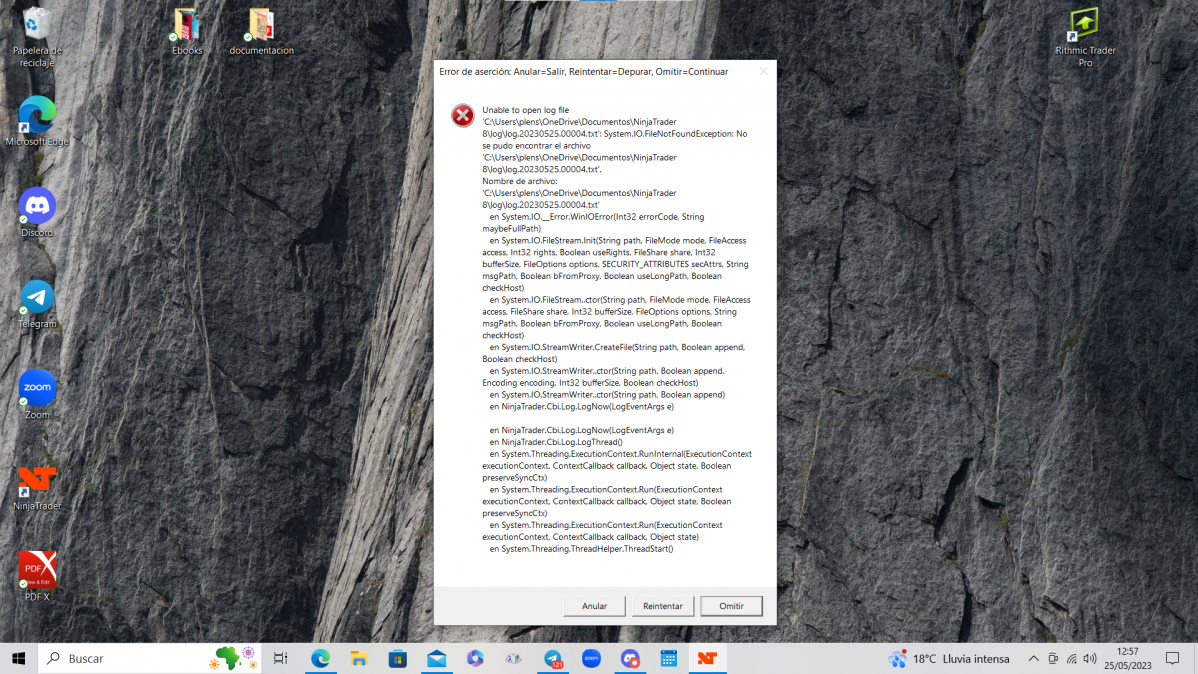
Task: Open the butterfly-like app icon in the taskbar
Action: click(513, 659)
